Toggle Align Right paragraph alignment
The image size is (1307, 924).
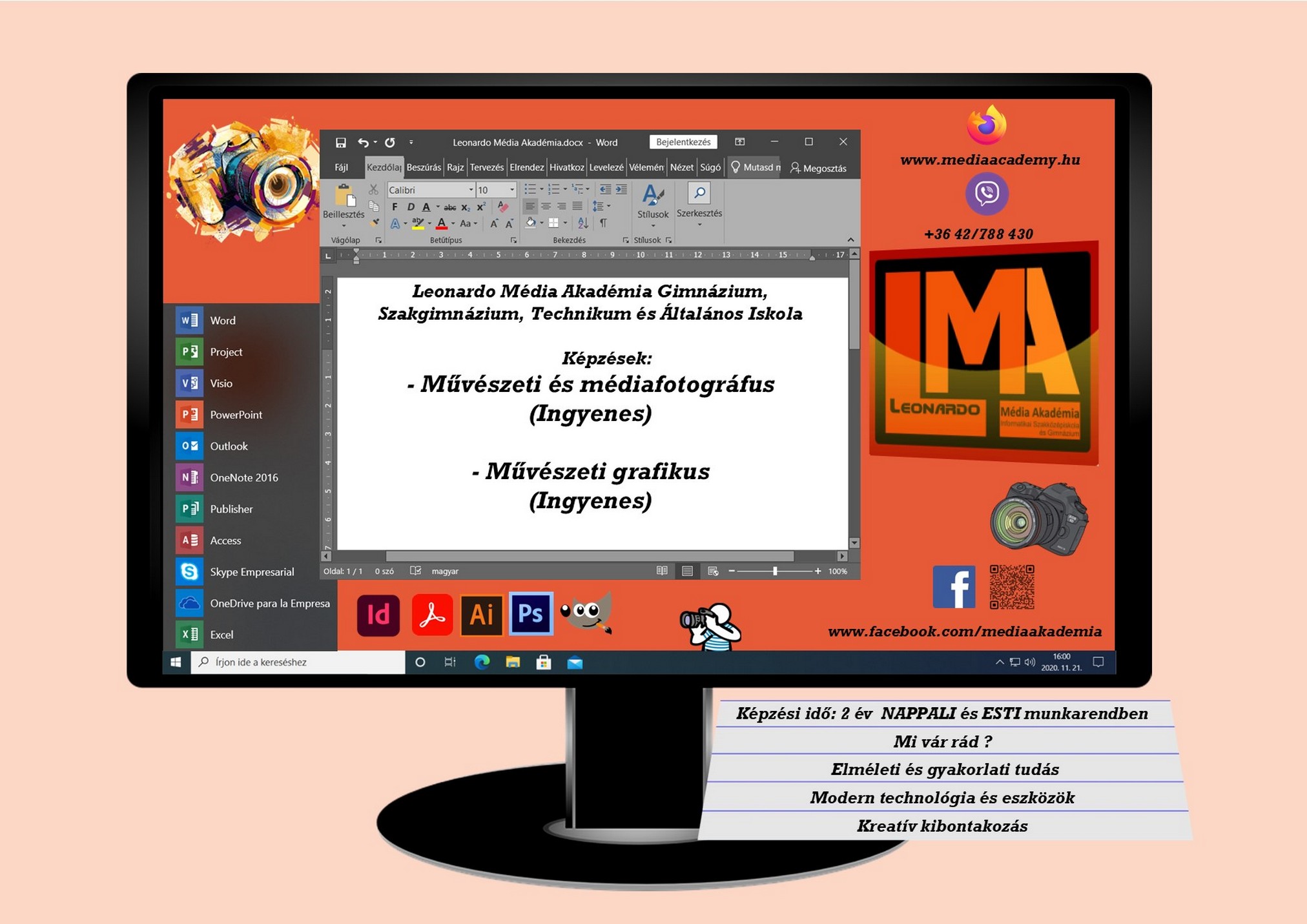562,206
